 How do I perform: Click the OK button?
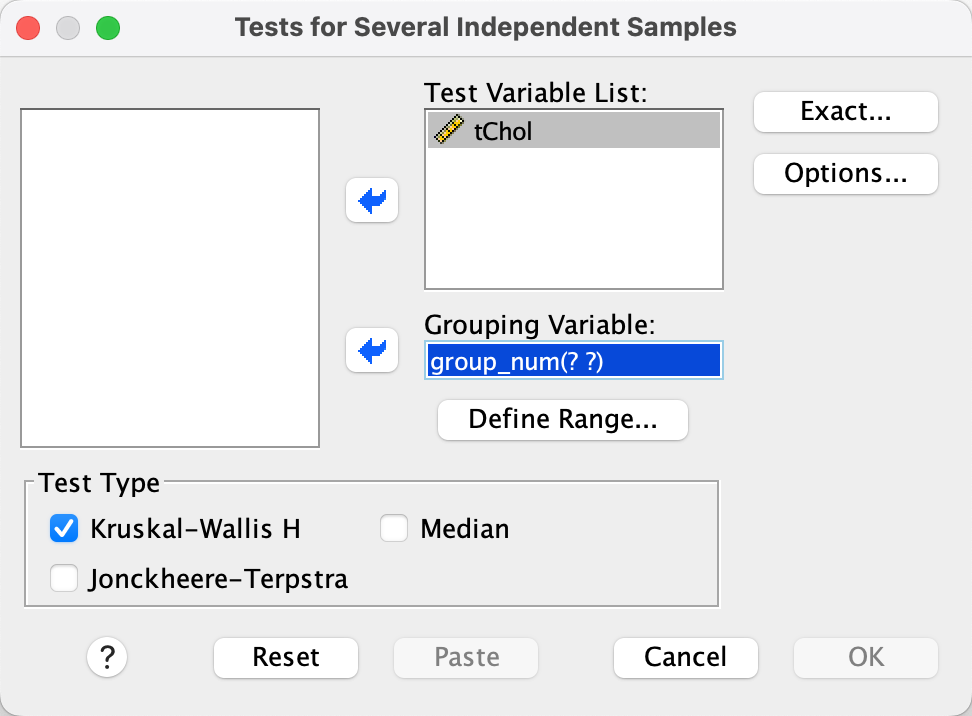[x=866, y=657]
